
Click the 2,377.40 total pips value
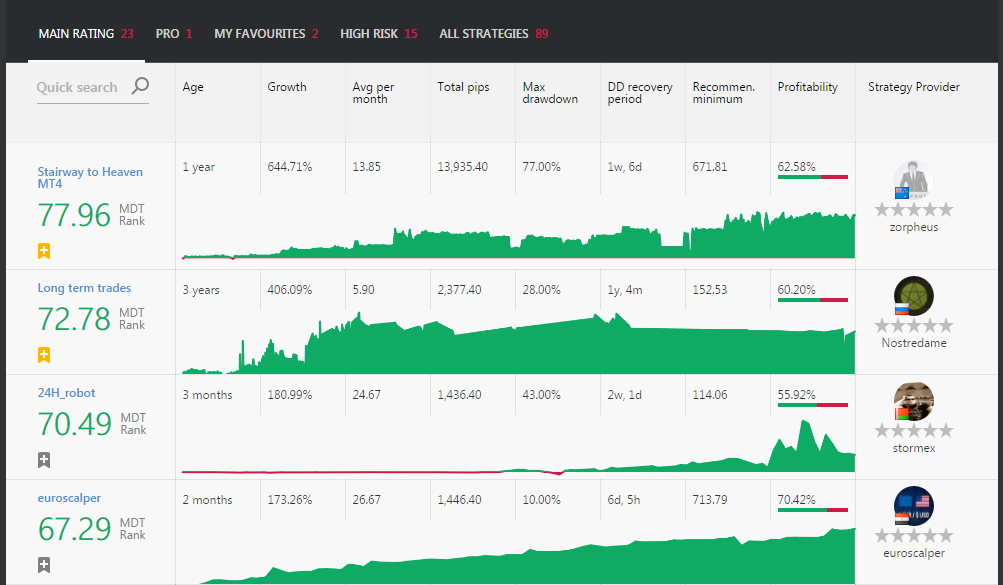pyautogui.click(x=459, y=290)
